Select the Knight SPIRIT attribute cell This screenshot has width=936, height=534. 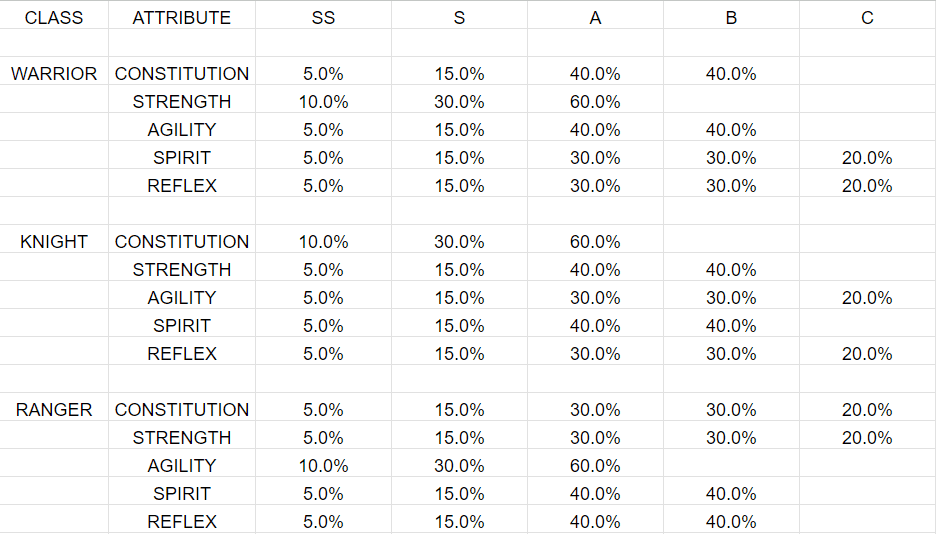pos(181,326)
